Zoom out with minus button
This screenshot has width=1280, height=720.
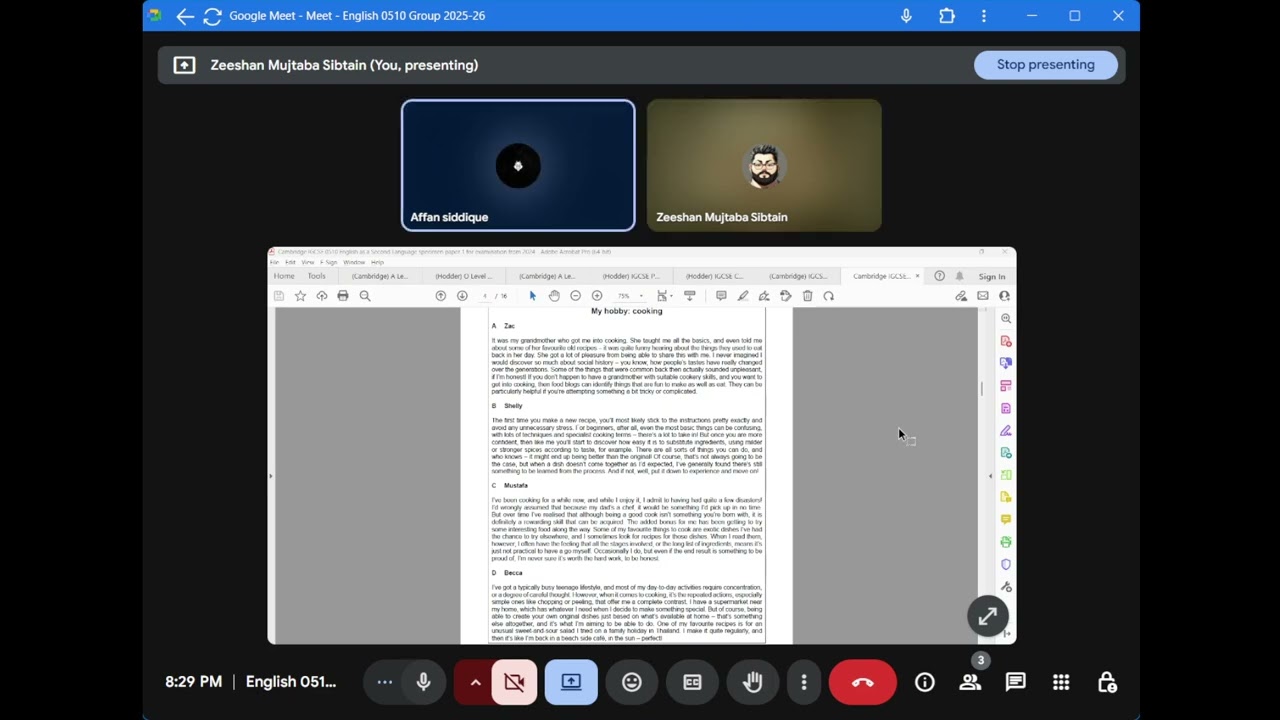(576, 296)
